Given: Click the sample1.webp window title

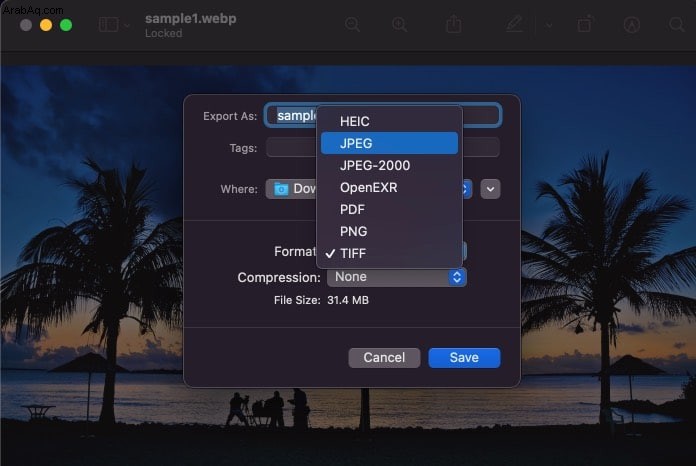Looking at the screenshot, I should [x=190, y=19].
